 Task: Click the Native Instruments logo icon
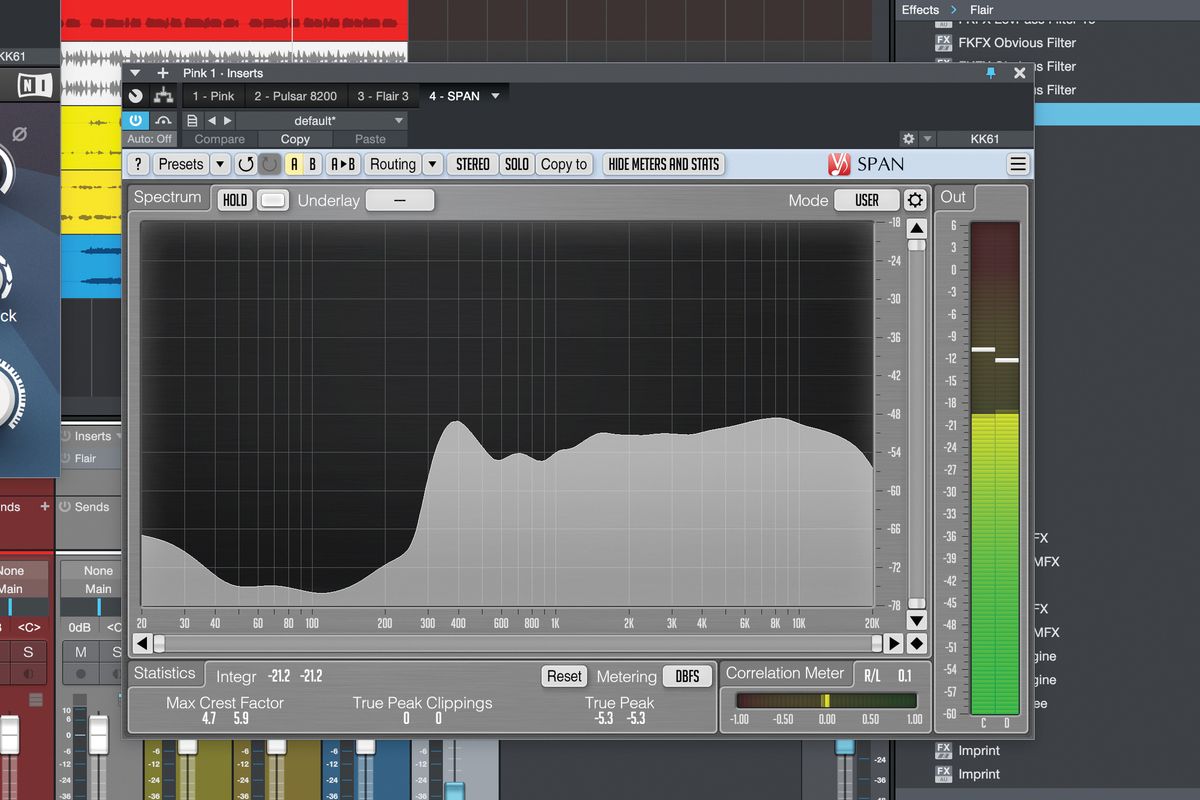click(x=33, y=86)
